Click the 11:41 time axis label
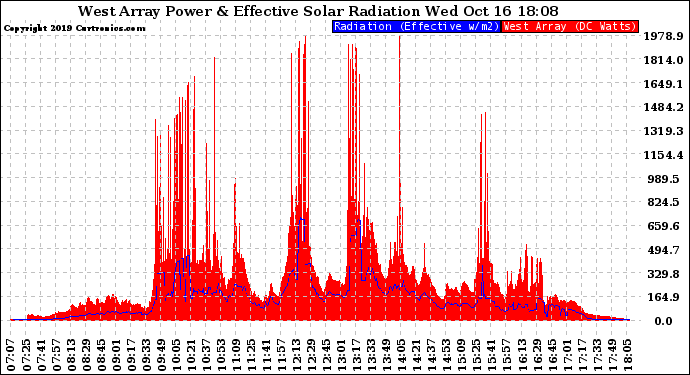 coord(267,355)
